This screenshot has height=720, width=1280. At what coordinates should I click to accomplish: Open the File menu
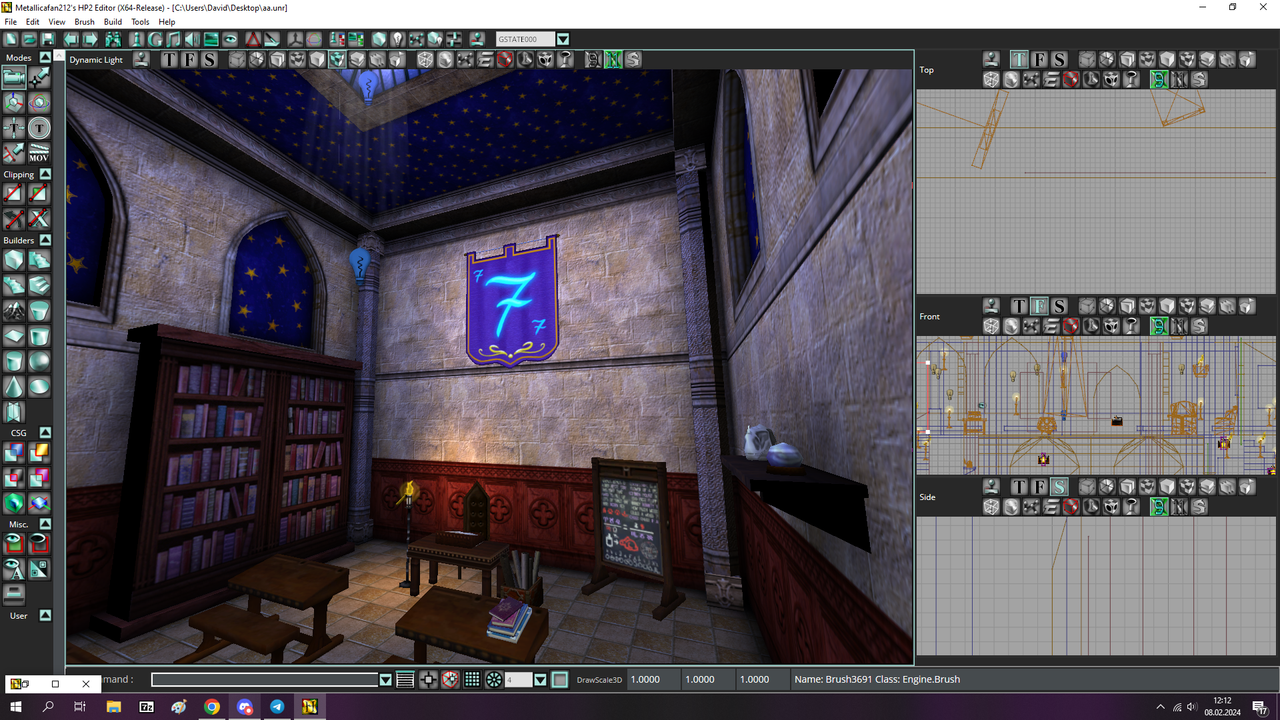click(x=10, y=21)
